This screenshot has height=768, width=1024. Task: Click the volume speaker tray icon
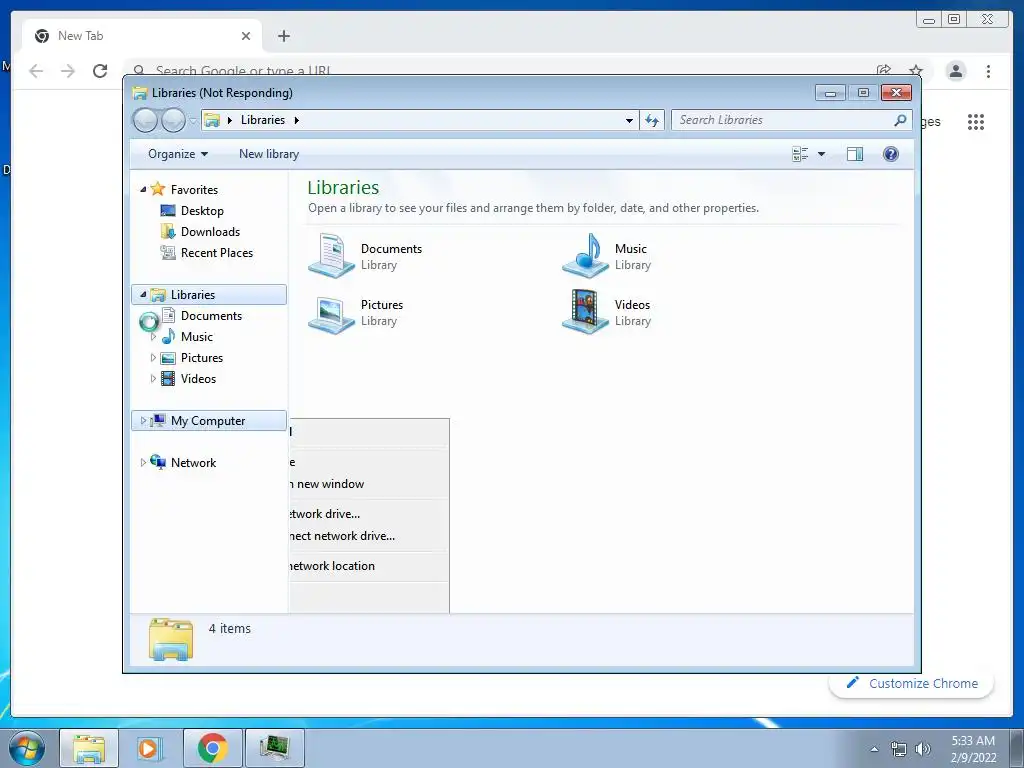(923, 749)
